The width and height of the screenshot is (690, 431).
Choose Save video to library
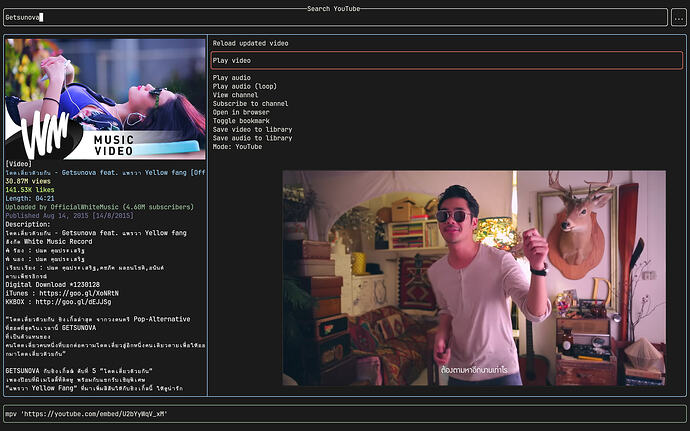252,129
